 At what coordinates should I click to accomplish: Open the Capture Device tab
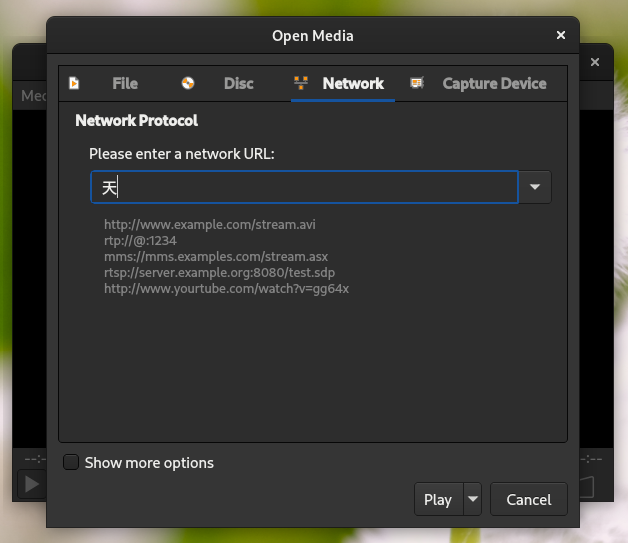tap(479, 84)
